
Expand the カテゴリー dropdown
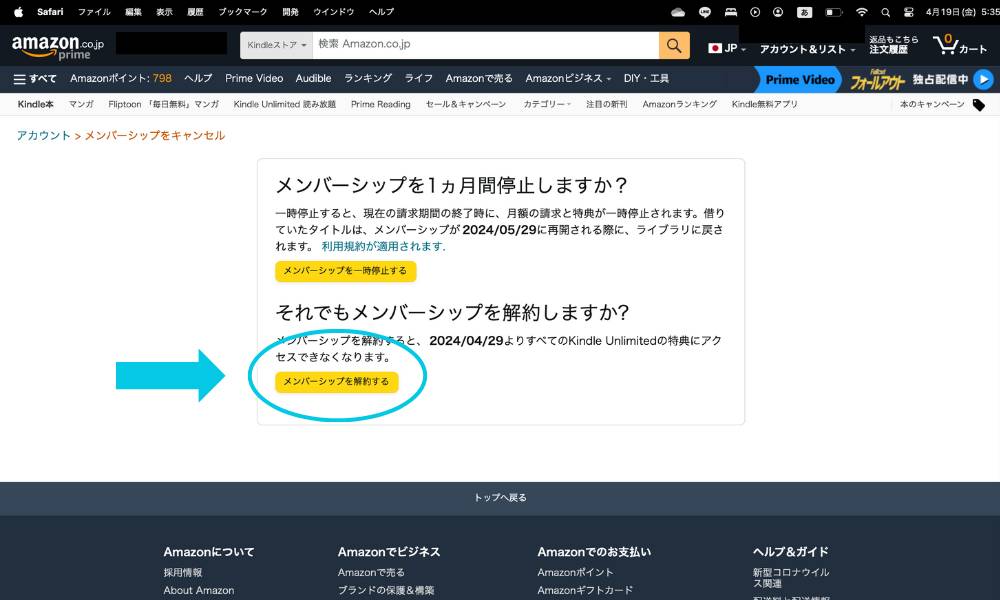547,104
